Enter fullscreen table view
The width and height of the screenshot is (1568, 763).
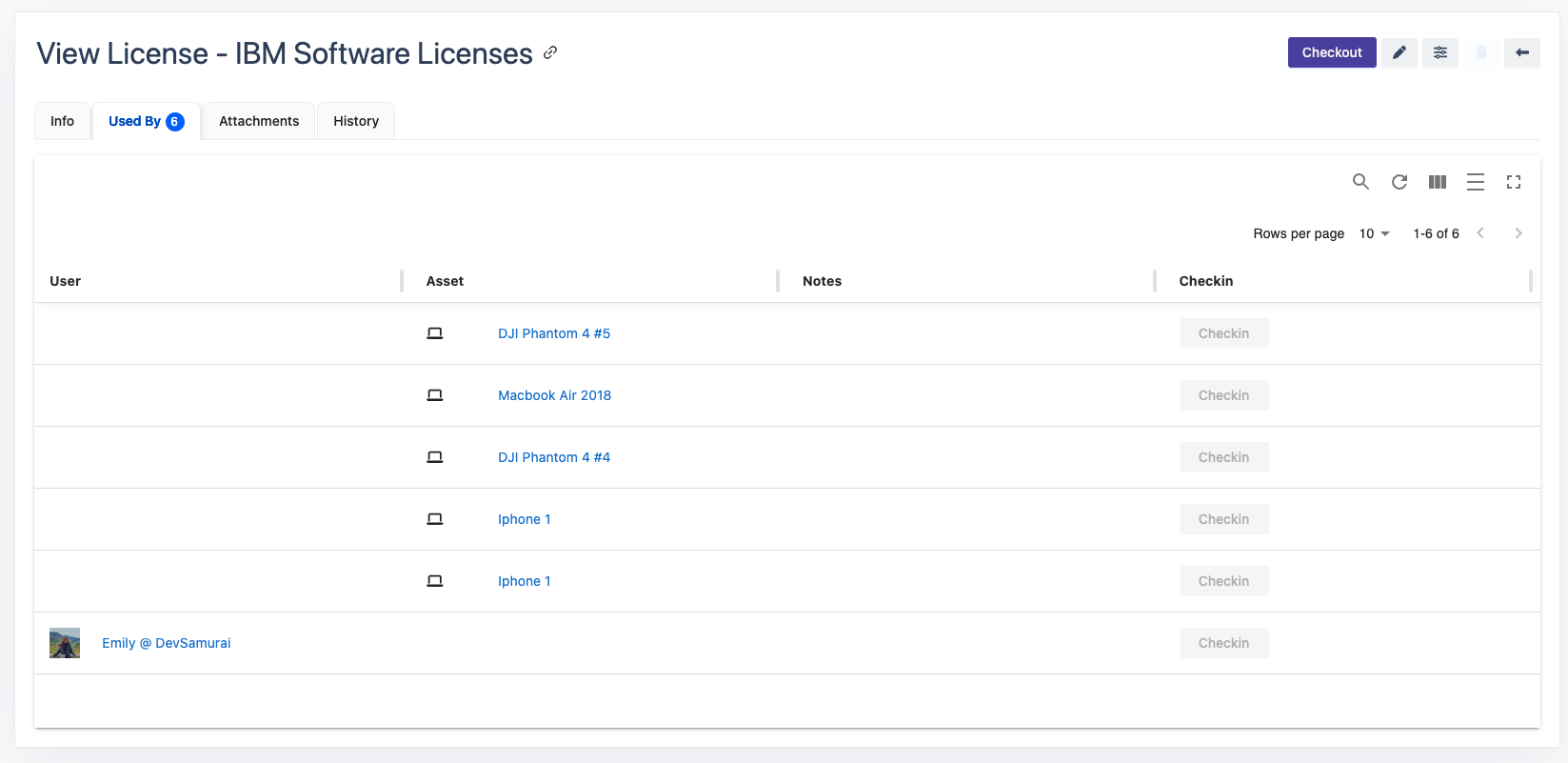(1513, 182)
